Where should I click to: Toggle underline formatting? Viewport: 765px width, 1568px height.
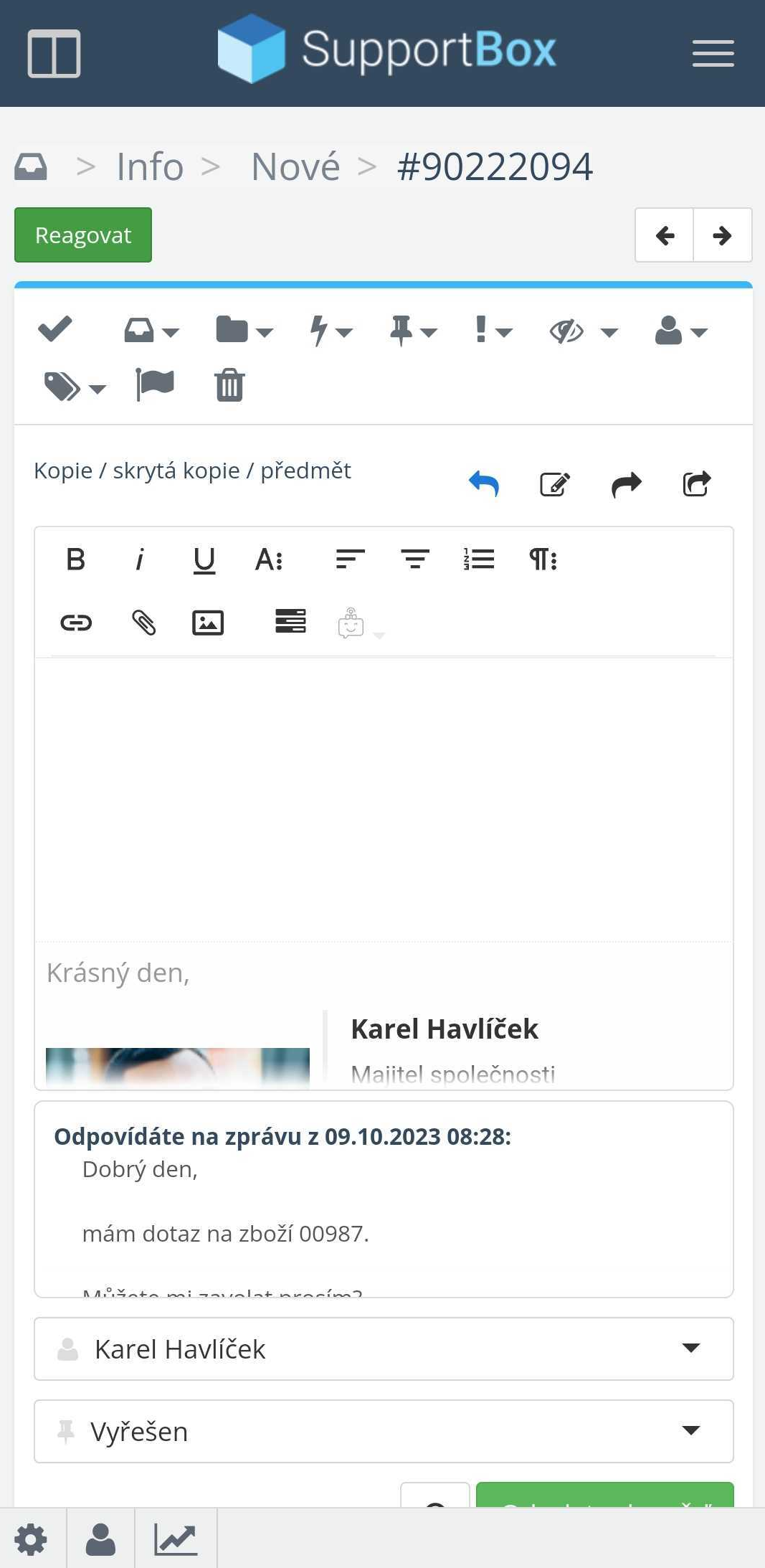point(204,560)
